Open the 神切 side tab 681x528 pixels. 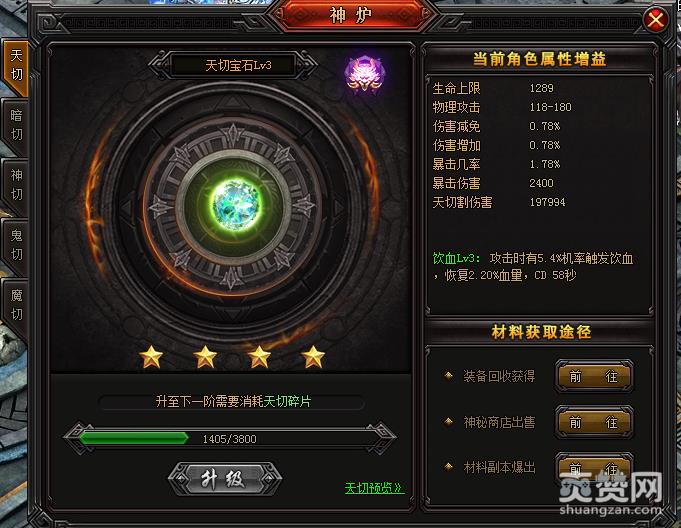tap(16, 185)
